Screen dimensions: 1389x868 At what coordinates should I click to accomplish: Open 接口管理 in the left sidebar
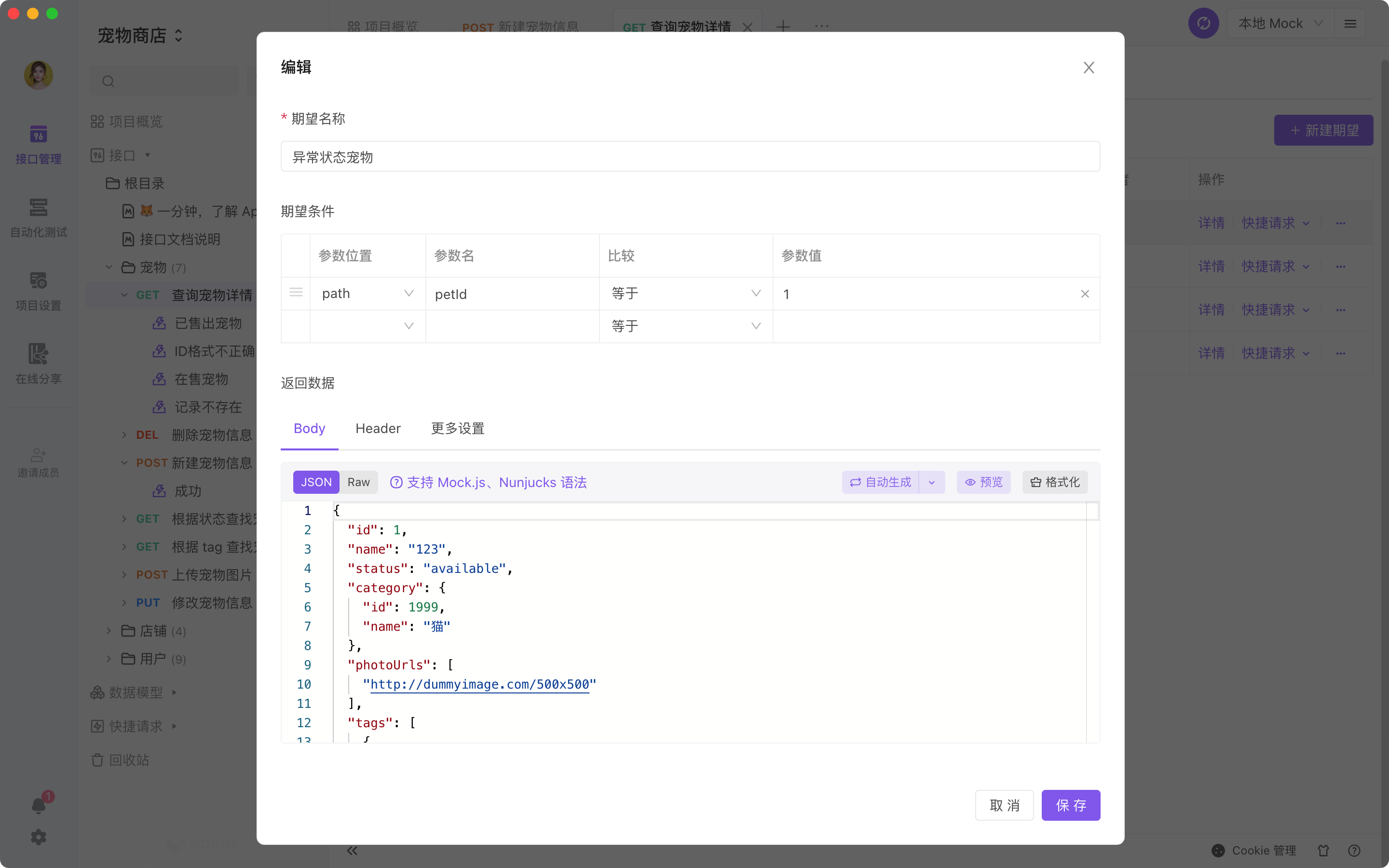pos(38,145)
